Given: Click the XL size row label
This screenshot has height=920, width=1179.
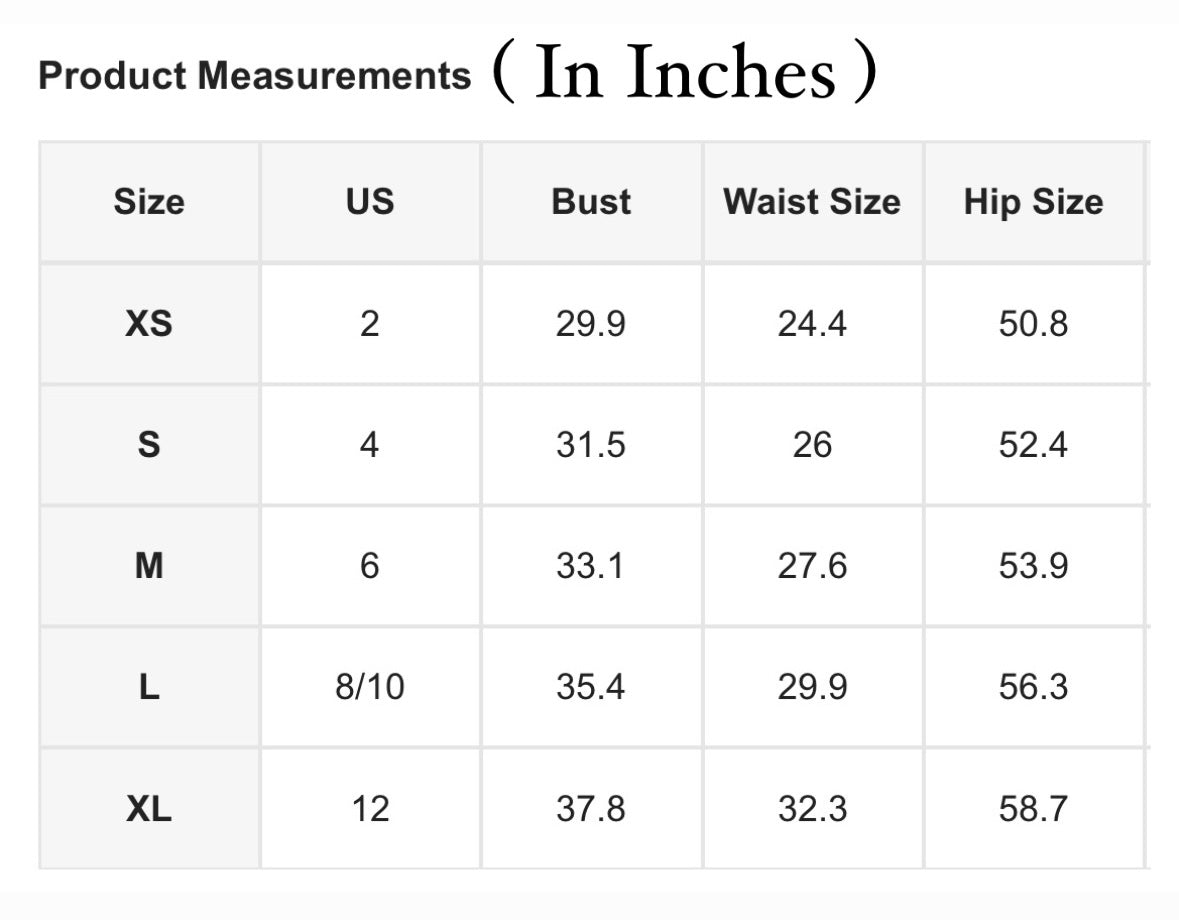Looking at the screenshot, I should (x=149, y=809).
